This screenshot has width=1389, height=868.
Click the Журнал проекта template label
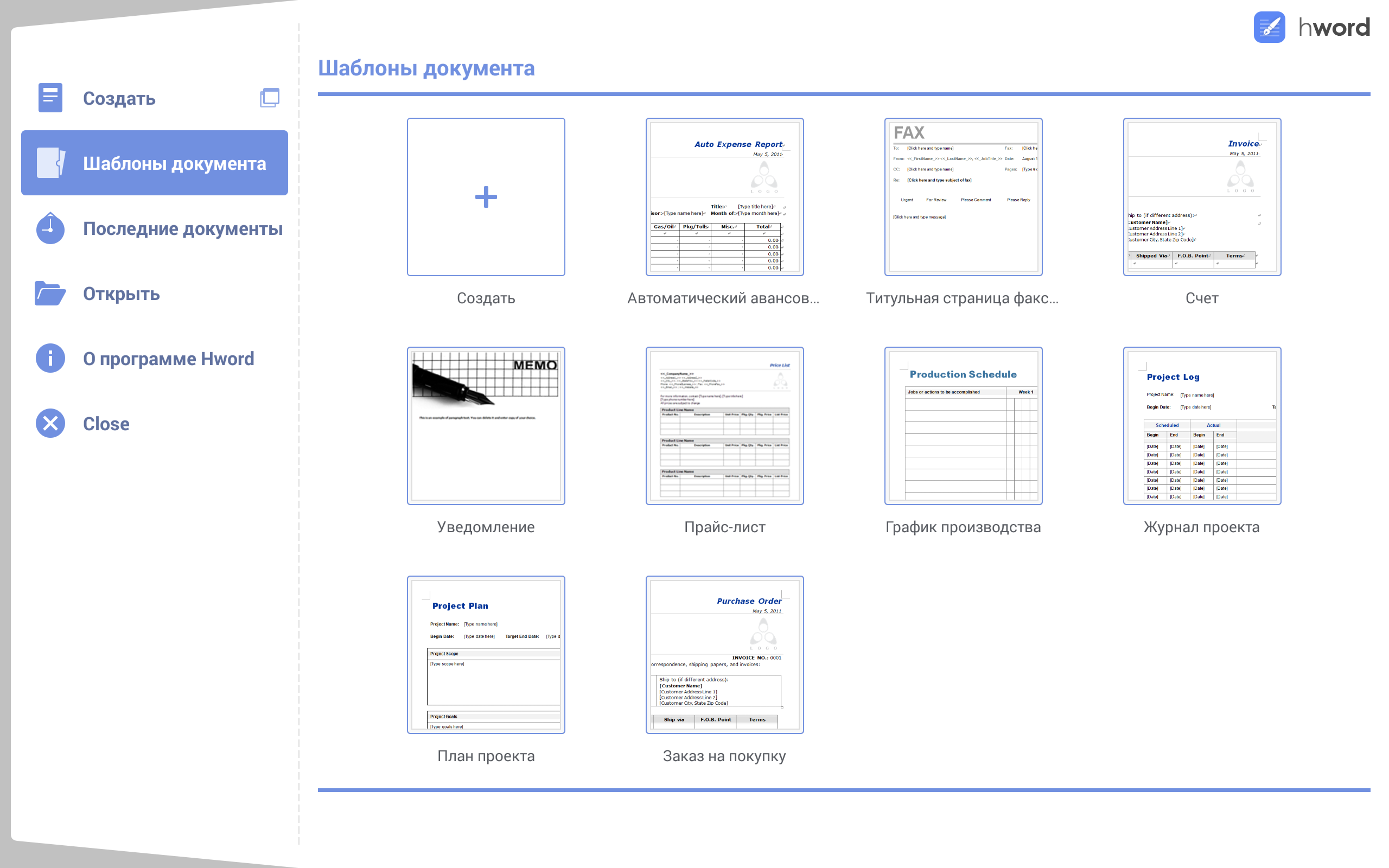(x=1202, y=527)
